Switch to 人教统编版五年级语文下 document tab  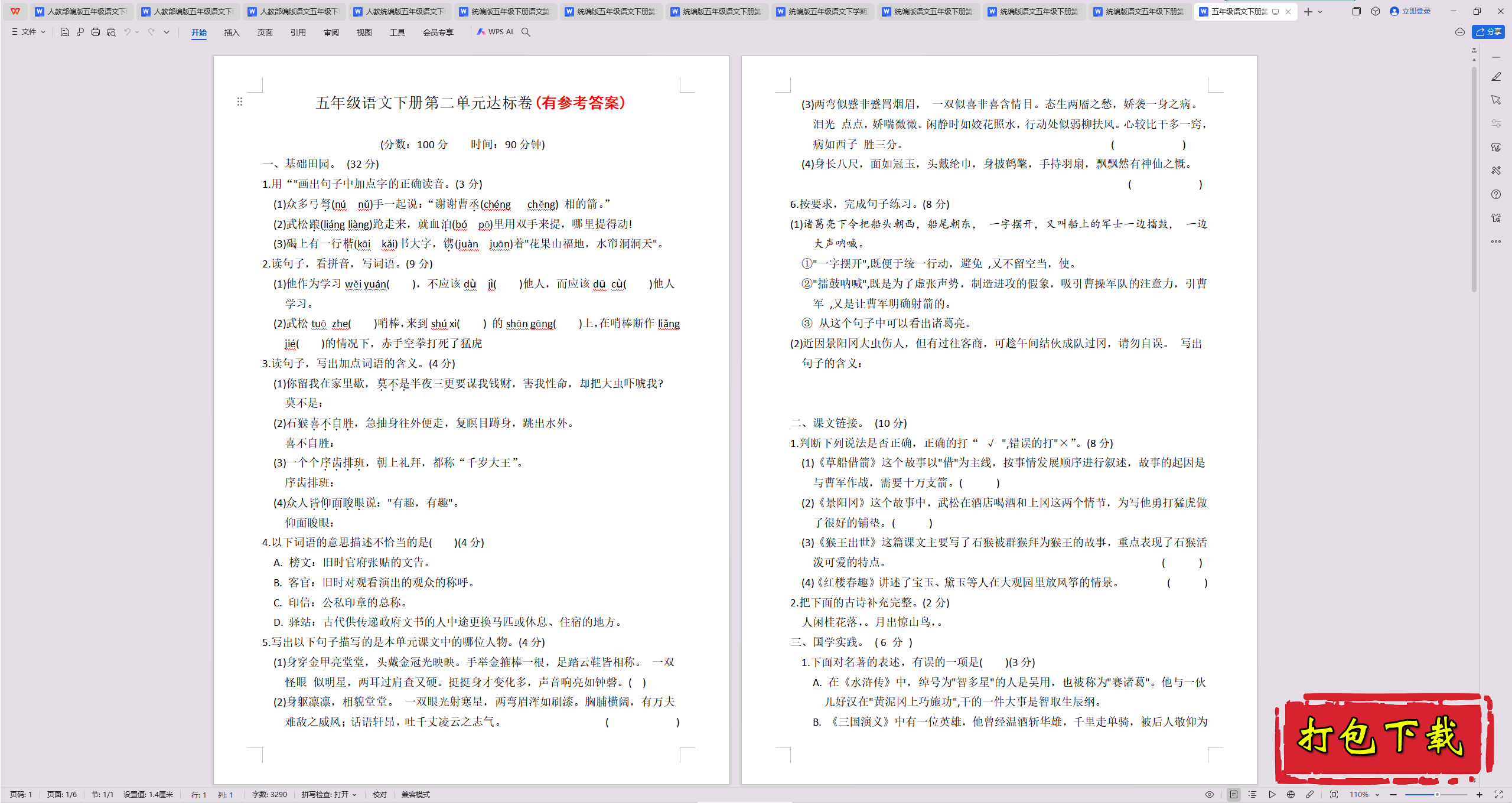tap(400, 11)
